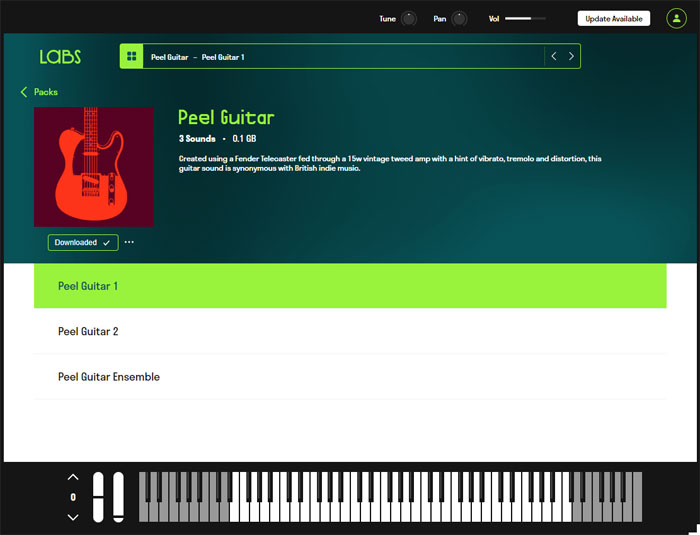Click the 3 Sounds label
The image size is (700, 535).
point(197,138)
